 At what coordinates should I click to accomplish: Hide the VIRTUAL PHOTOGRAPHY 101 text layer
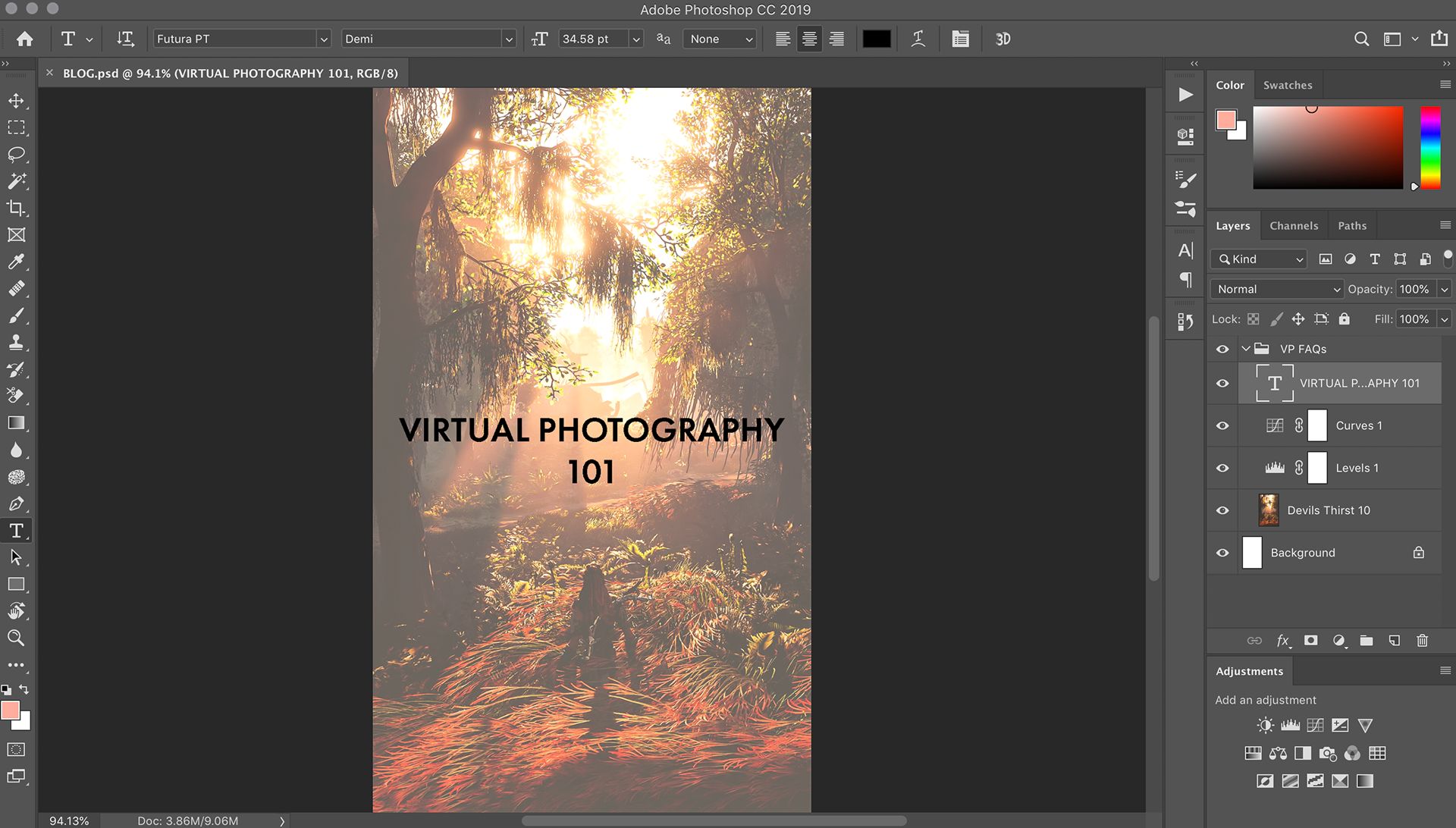(x=1222, y=383)
